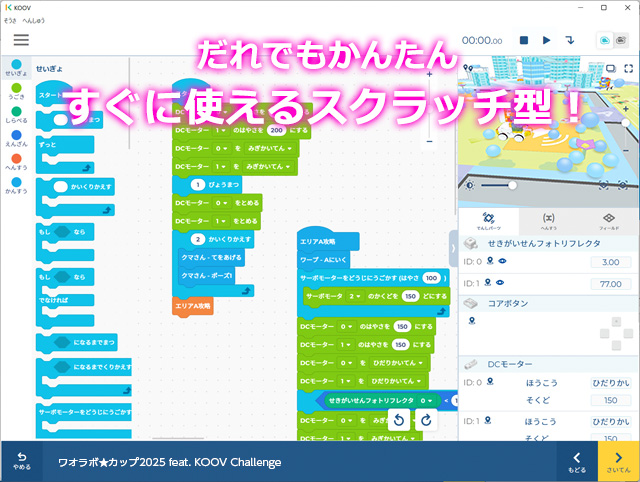
Task: Open サーボモータ 2 port dropdown
Action: (x=355, y=296)
